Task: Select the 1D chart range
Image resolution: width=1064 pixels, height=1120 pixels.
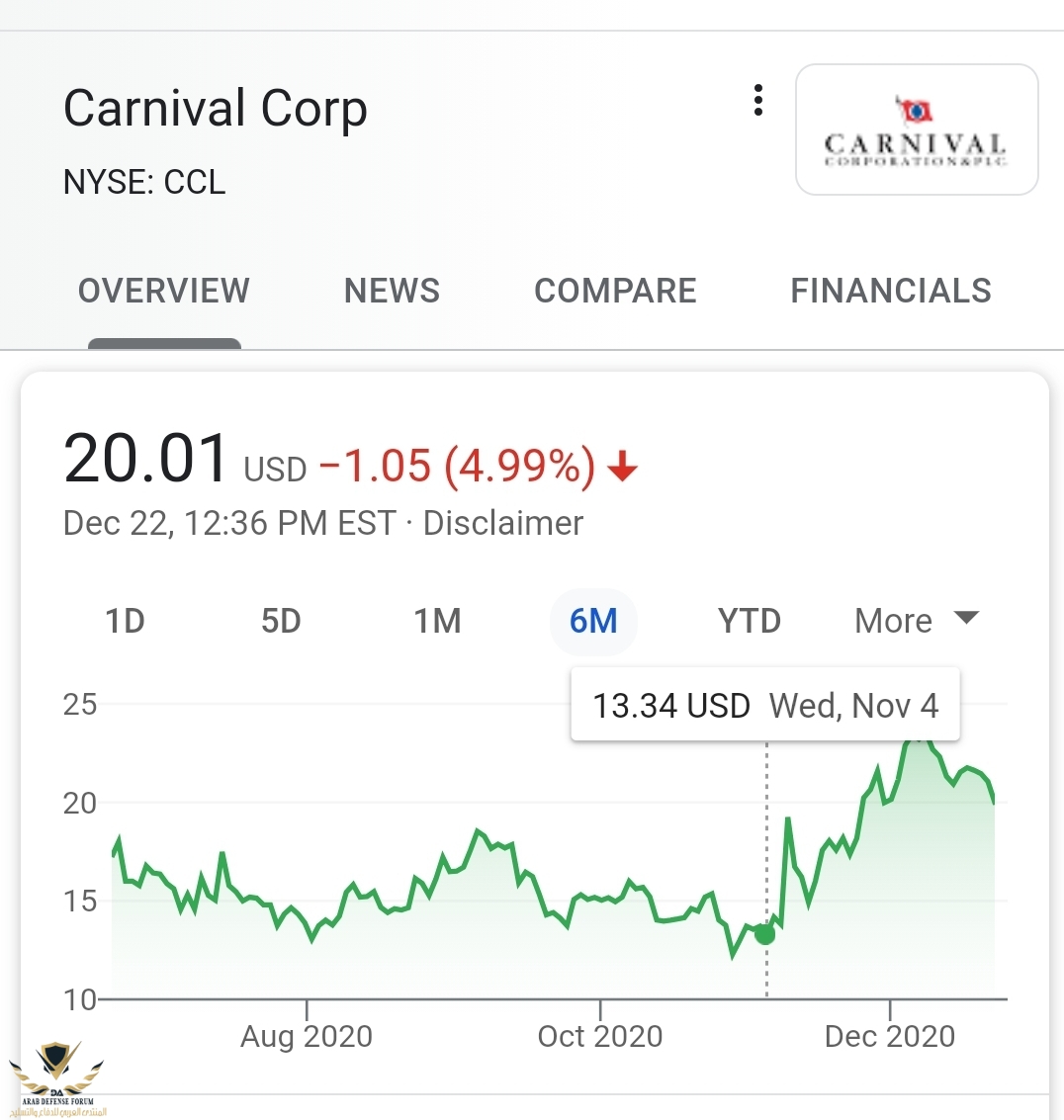Action: 125,621
